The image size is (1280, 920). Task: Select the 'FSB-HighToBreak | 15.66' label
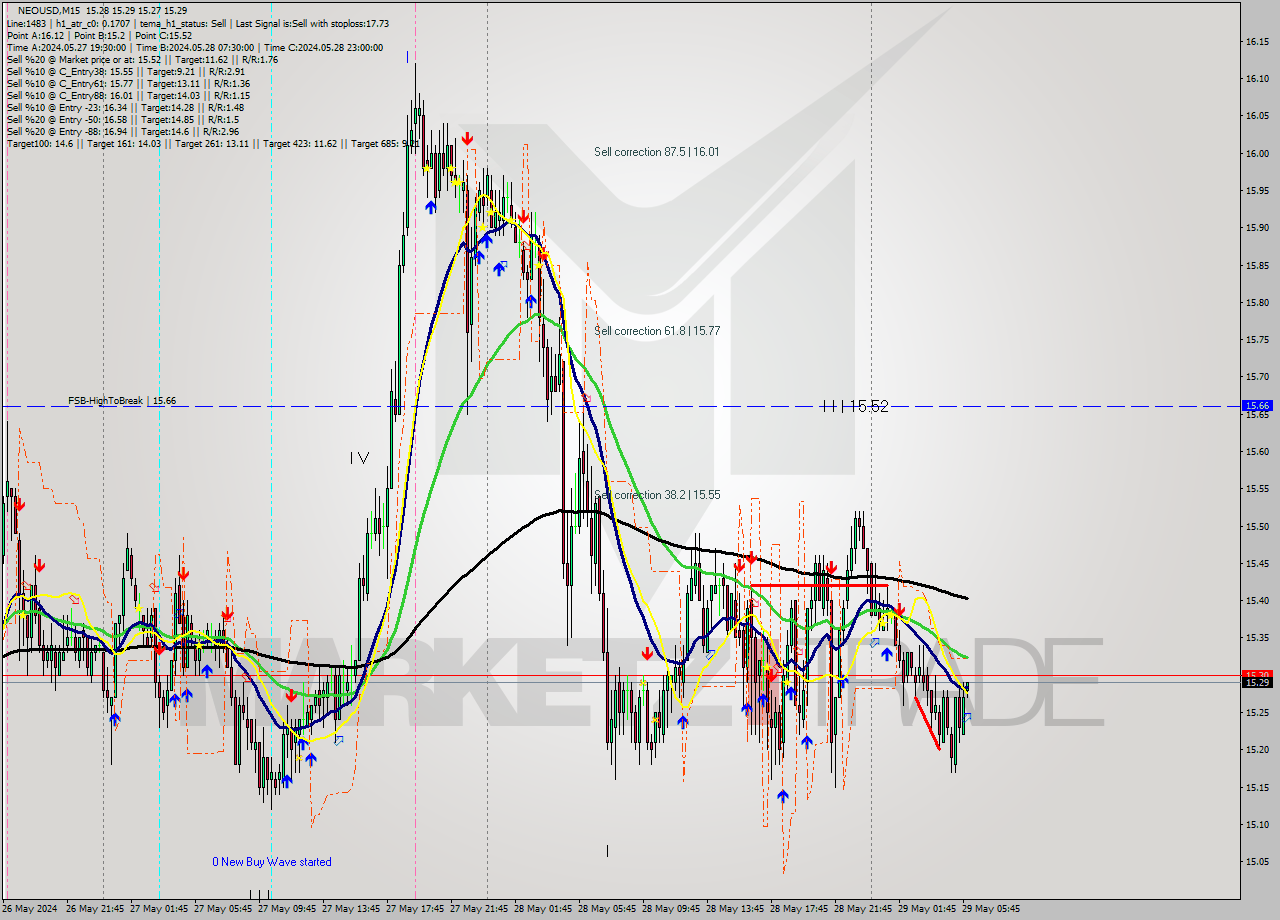122,400
